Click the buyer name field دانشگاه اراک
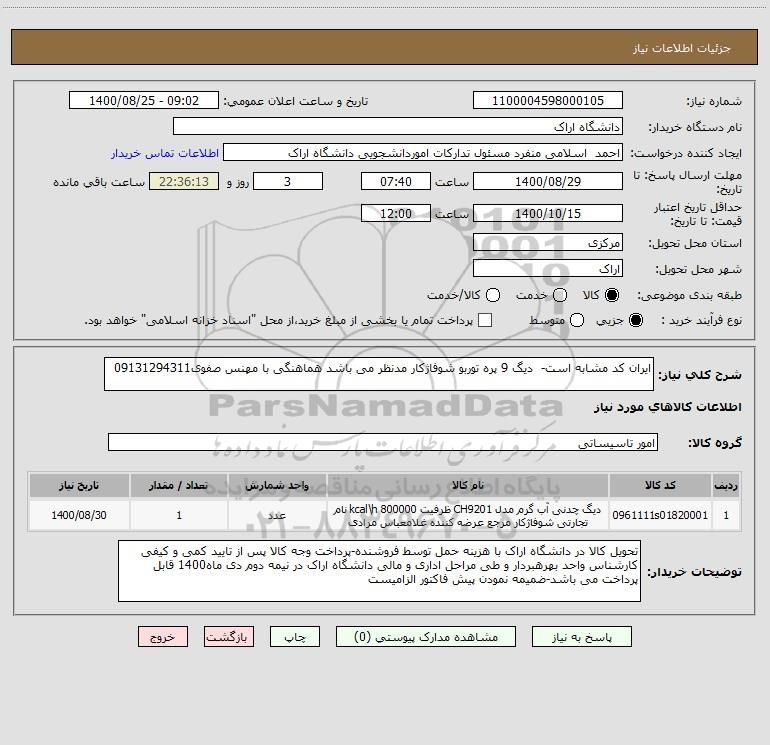 (x=398, y=126)
